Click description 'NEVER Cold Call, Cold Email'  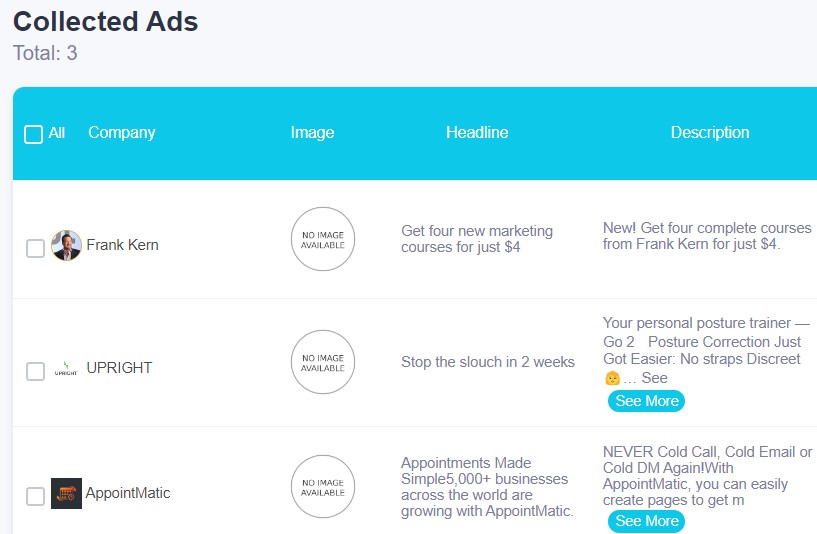pos(708,476)
